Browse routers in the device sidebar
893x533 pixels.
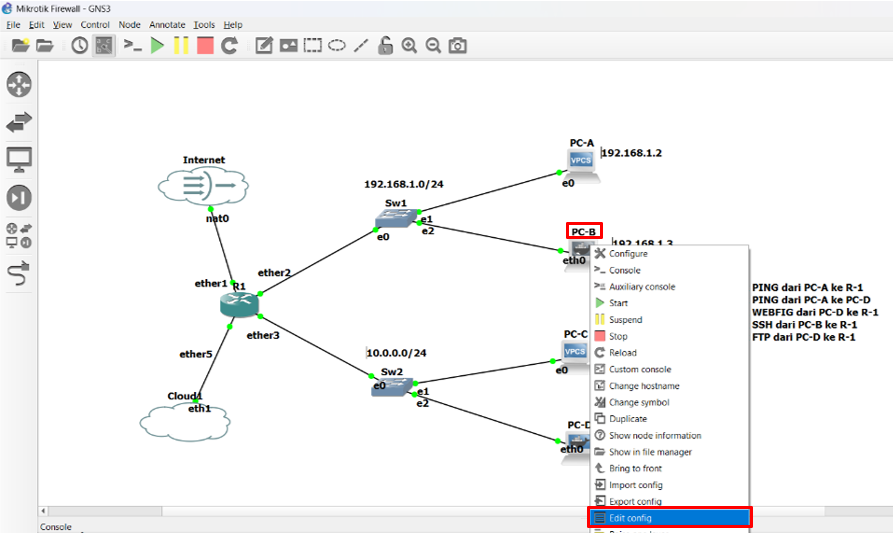coord(19,85)
